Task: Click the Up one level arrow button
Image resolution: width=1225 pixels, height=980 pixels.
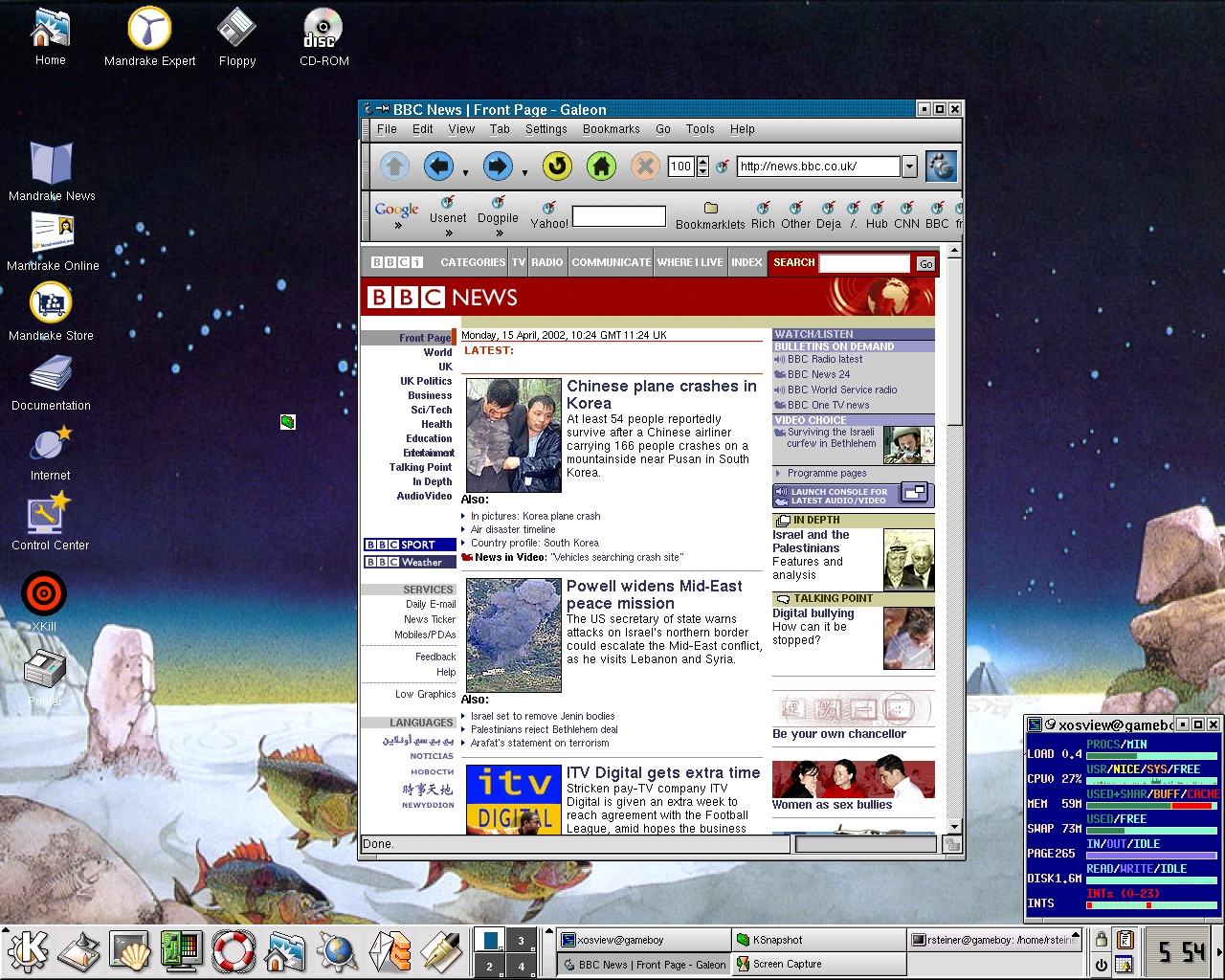Action: [x=394, y=167]
